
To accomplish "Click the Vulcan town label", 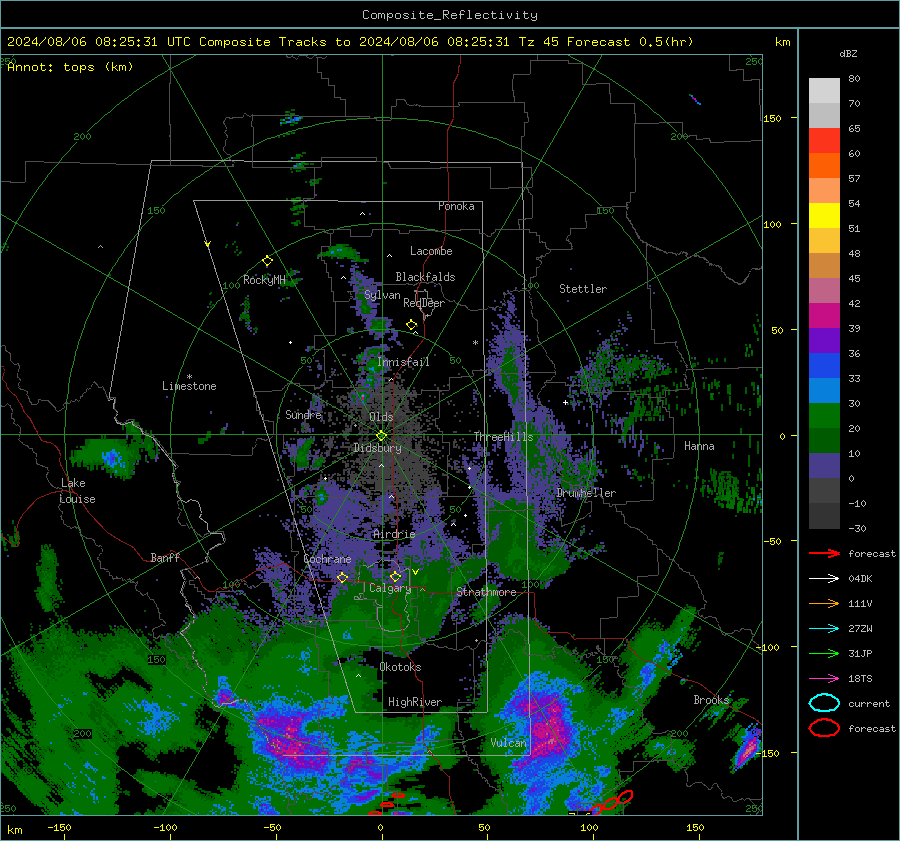I will pyautogui.click(x=509, y=743).
